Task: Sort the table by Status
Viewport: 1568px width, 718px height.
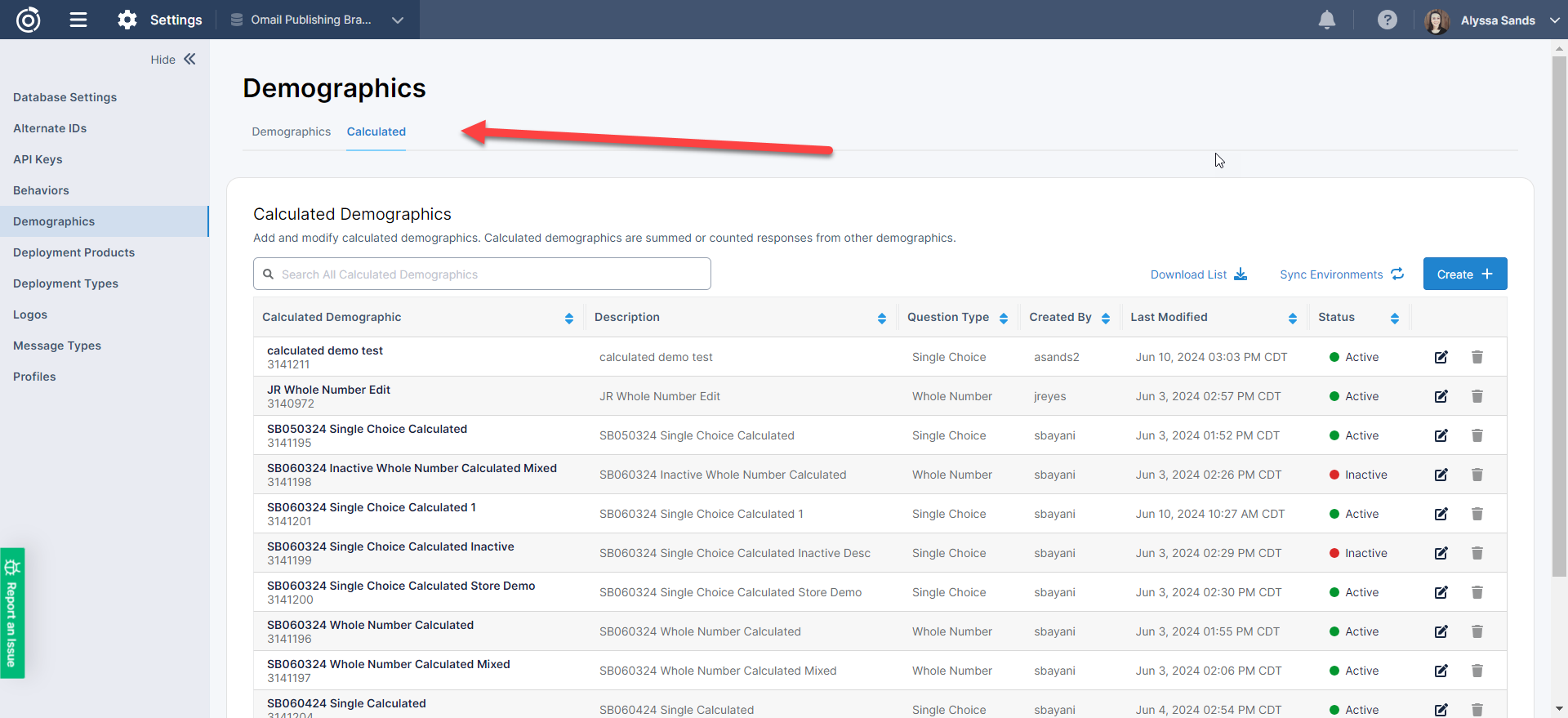Action: pyautogui.click(x=1394, y=318)
